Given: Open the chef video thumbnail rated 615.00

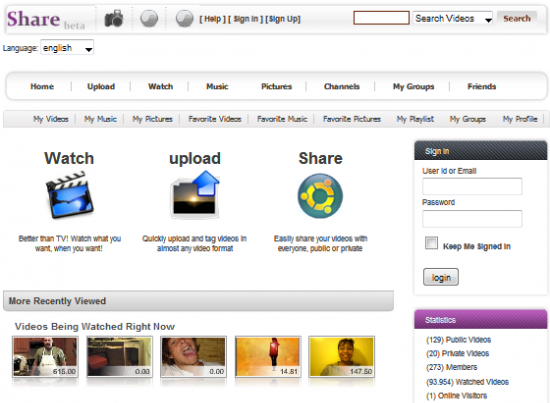Looking at the screenshot, I should [45, 357].
